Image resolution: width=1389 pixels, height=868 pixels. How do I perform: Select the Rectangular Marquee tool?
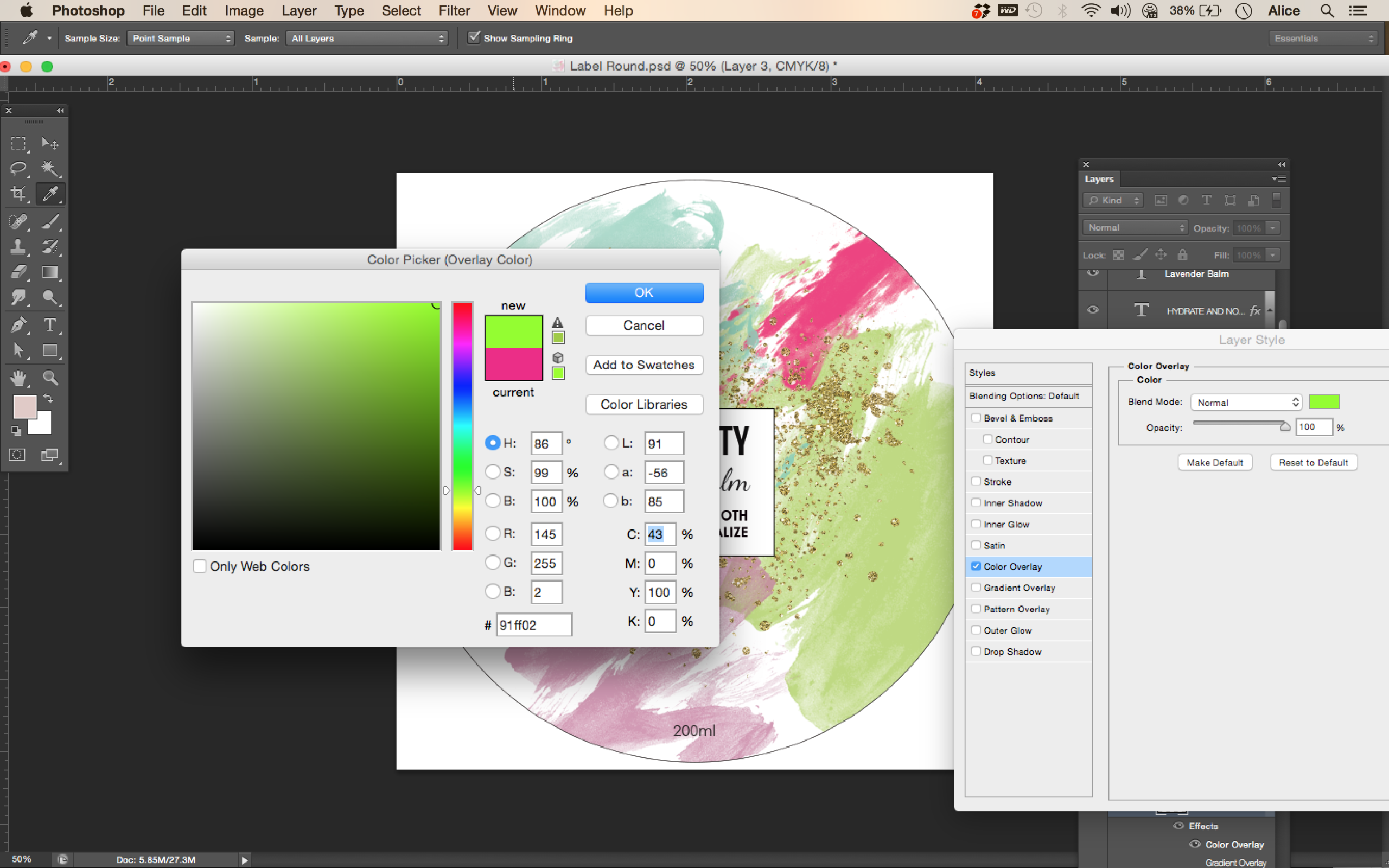(x=18, y=143)
